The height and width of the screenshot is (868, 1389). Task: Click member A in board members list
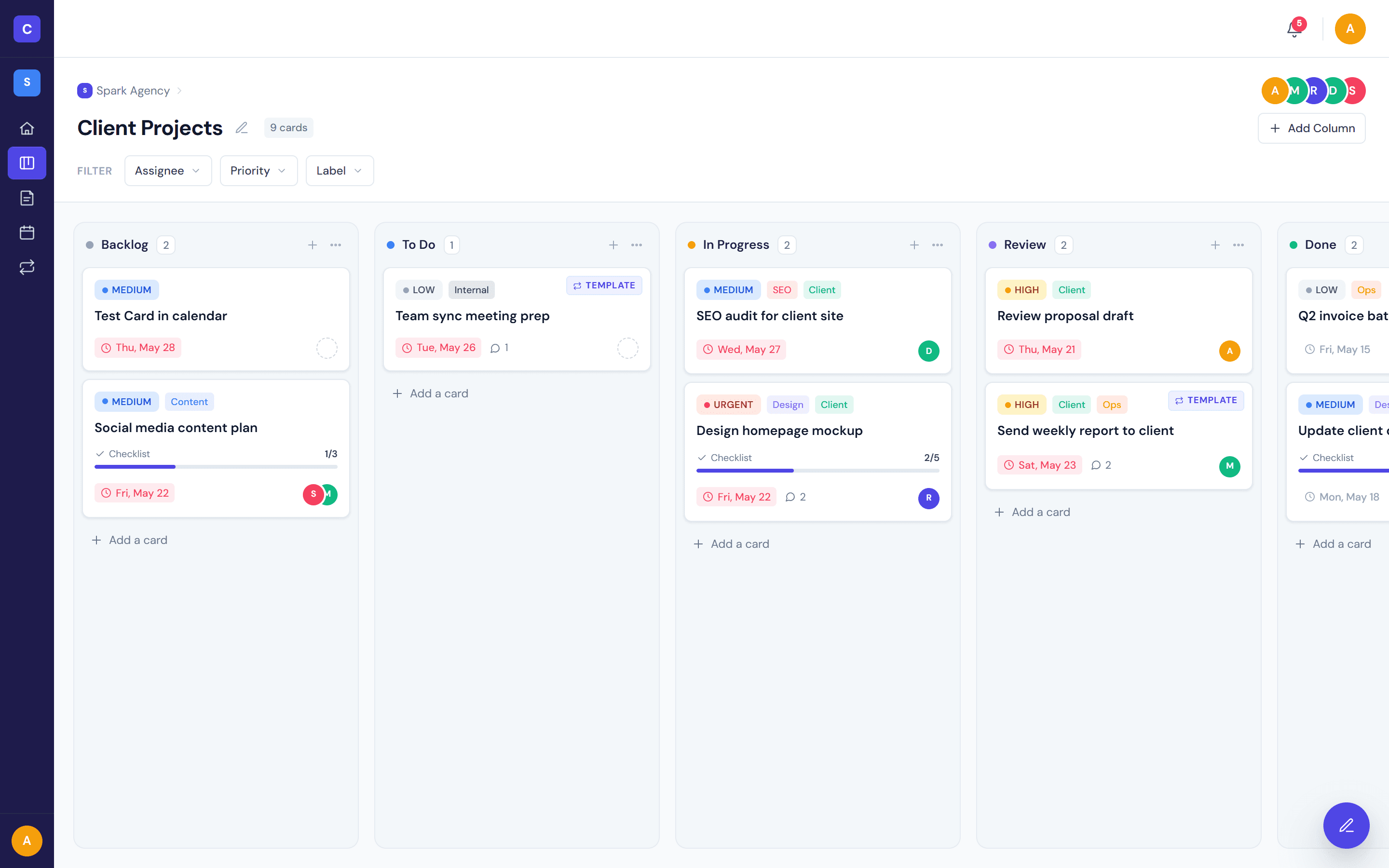point(1274,91)
